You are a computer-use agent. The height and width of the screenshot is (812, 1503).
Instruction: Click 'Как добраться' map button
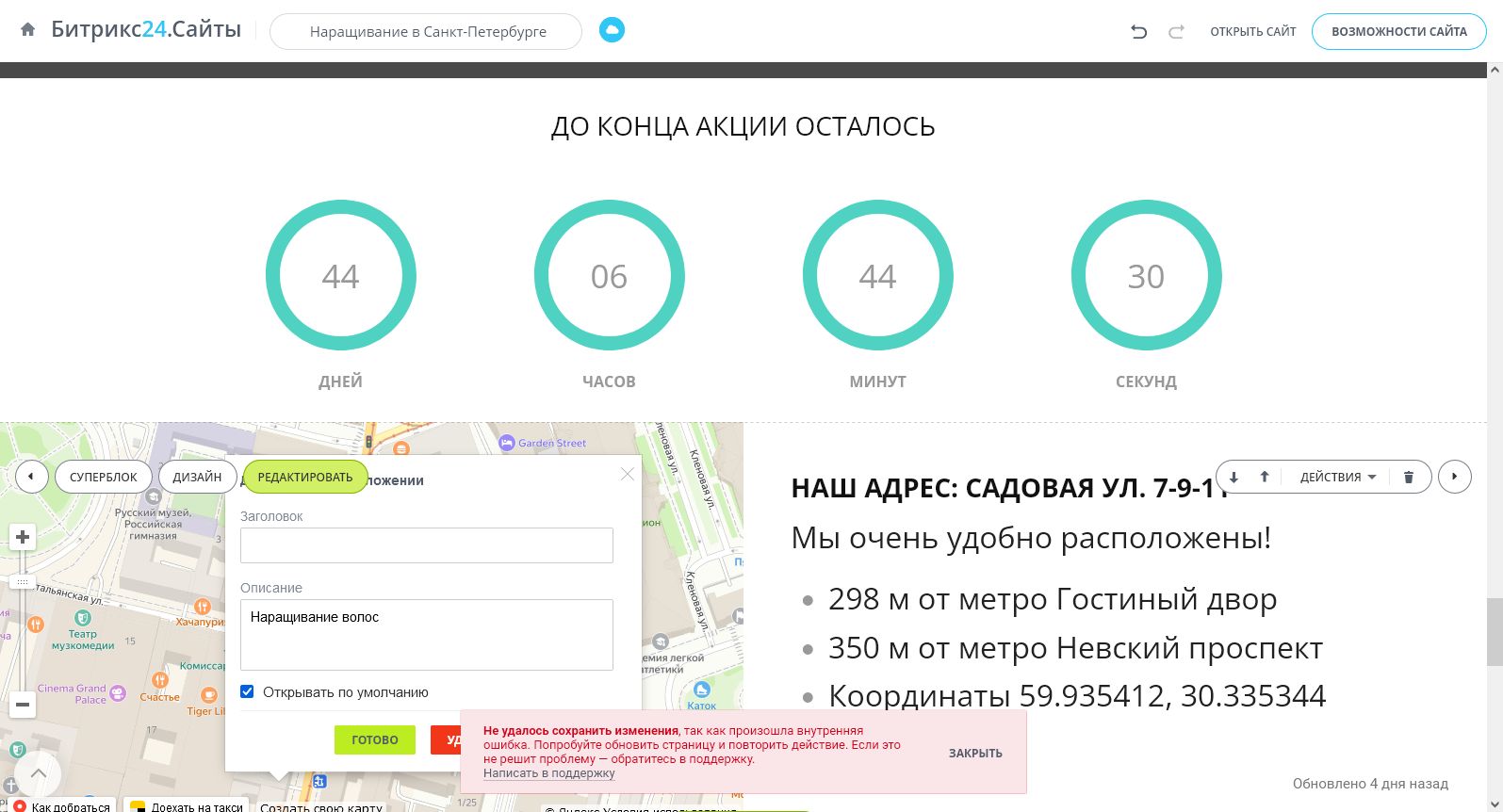click(61, 806)
